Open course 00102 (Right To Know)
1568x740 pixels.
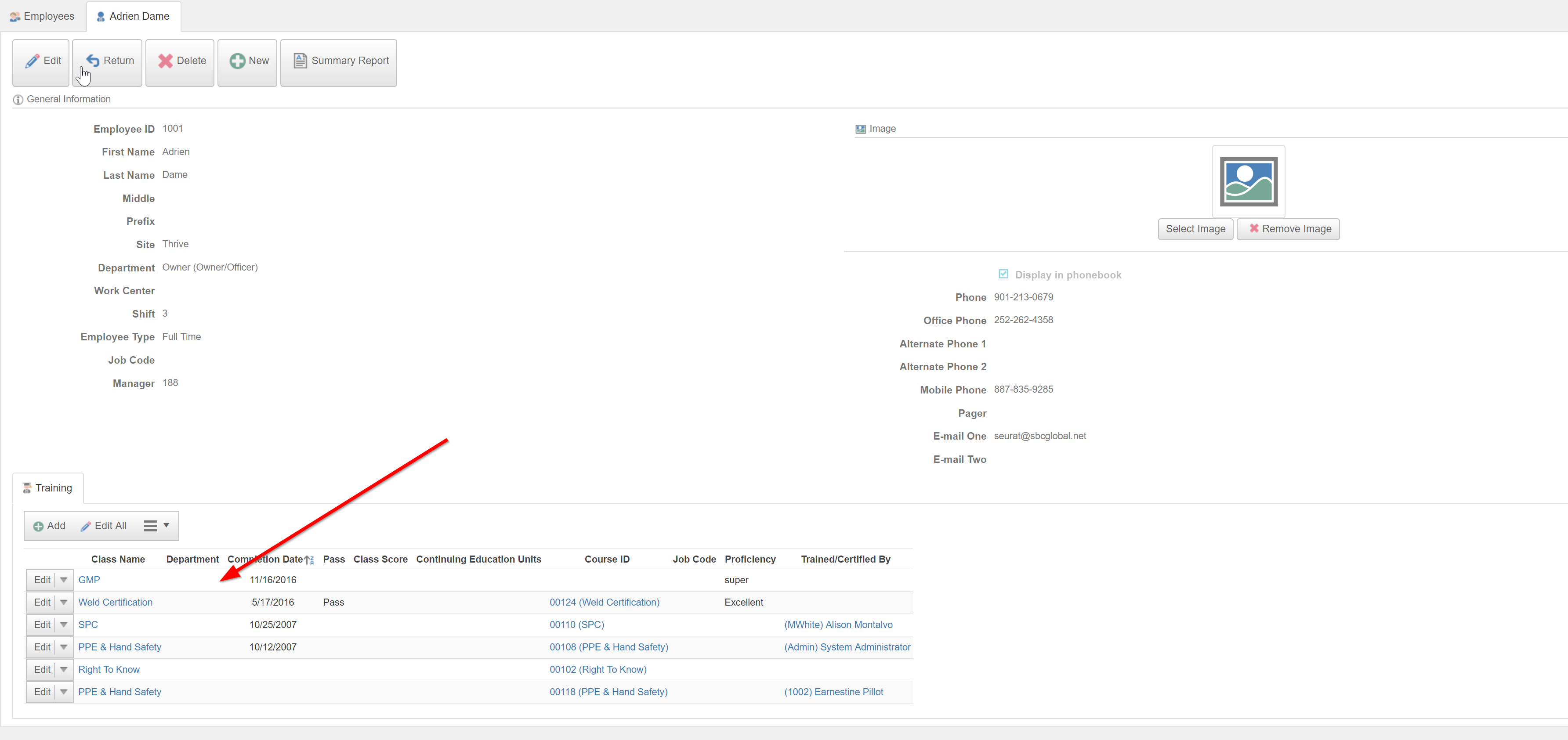(598, 670)
